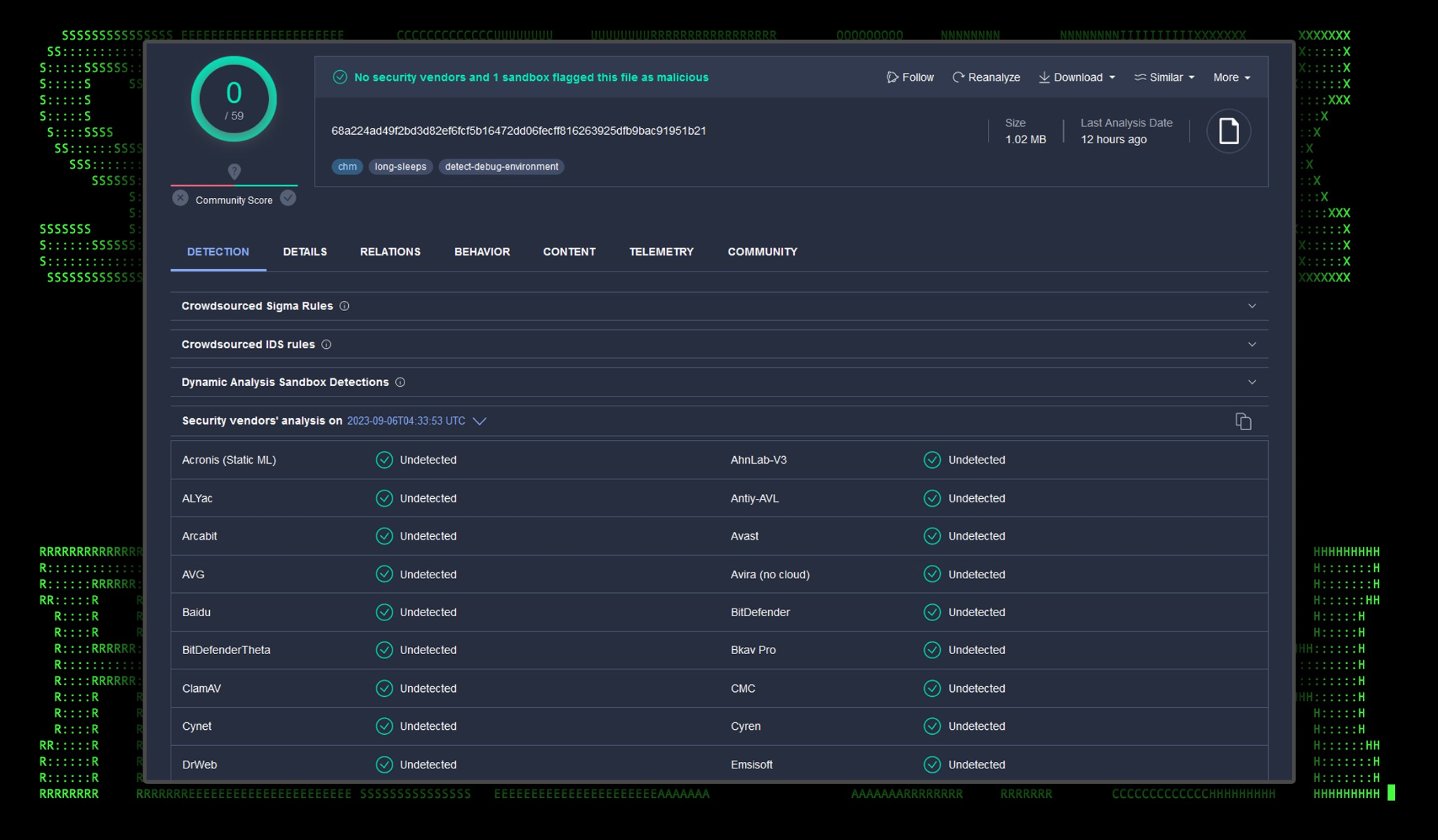The image size is (1438, 840).
Task: Click the 0/59 detection score gauge
Action: pyautogui.click(x=234, y=100)
